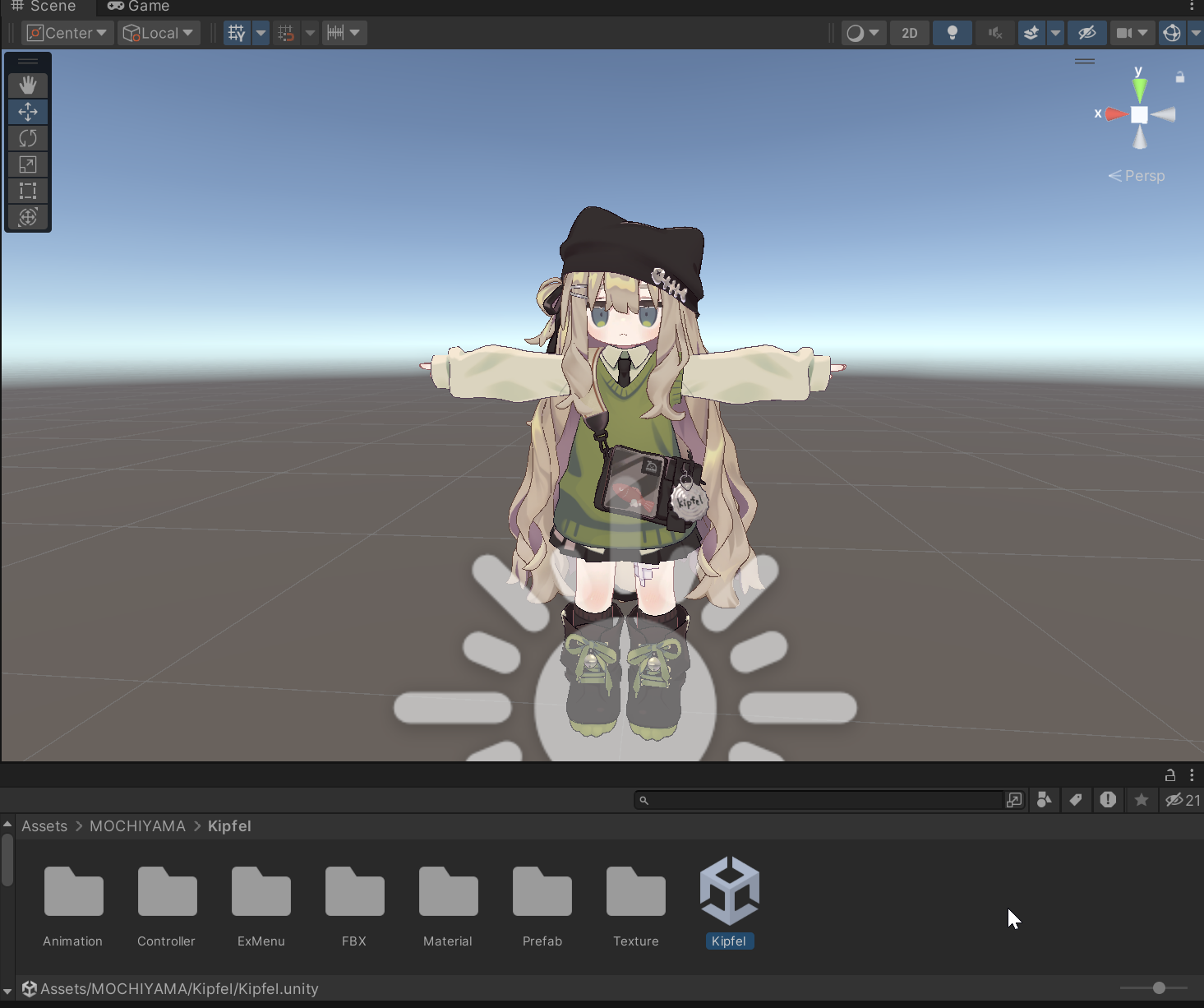Select the combined Transform tool

pos(28,217)
